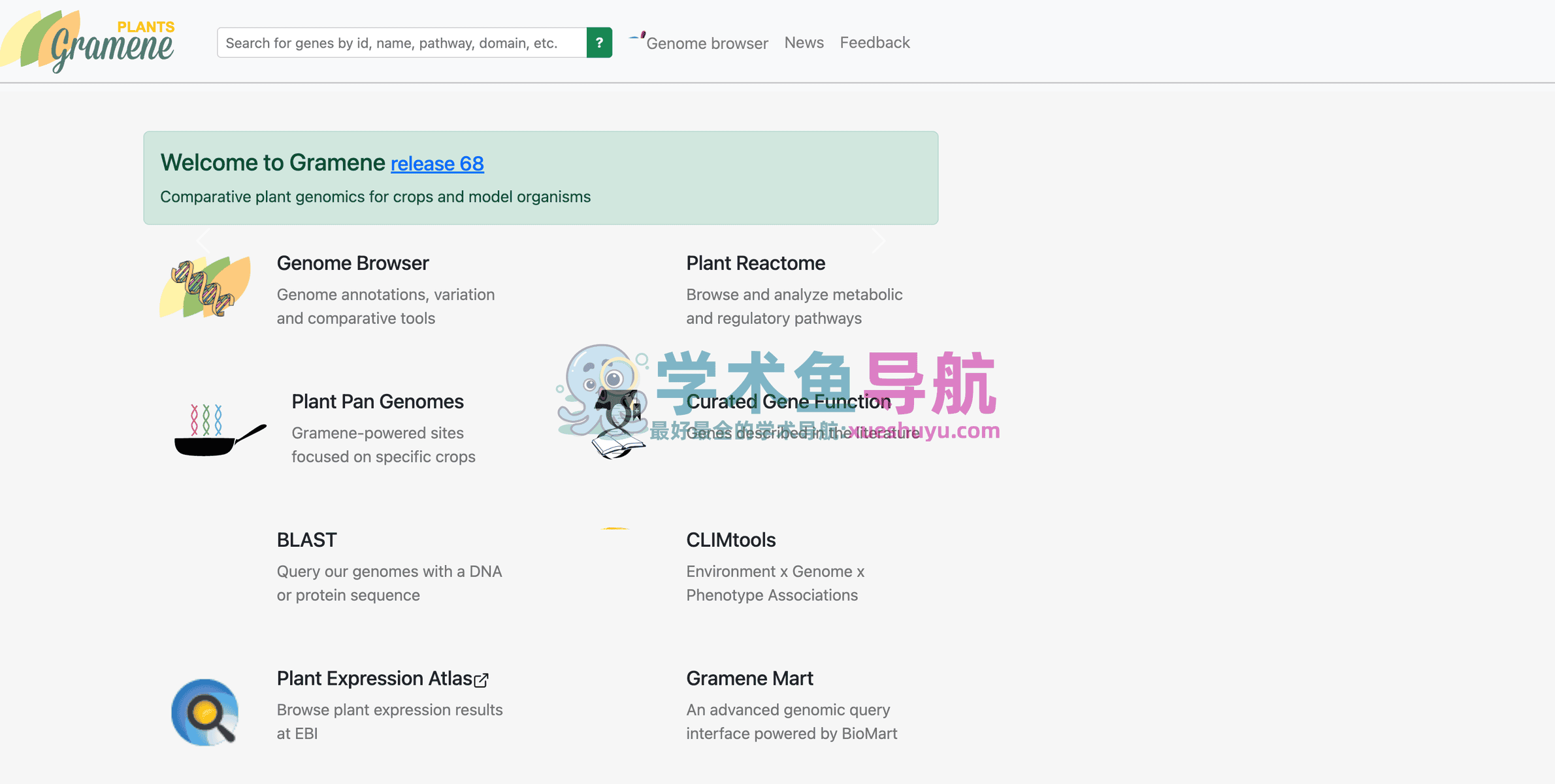
Task: Click the external link icon beside Plant Expression Atlas
Action: [482, 680]
